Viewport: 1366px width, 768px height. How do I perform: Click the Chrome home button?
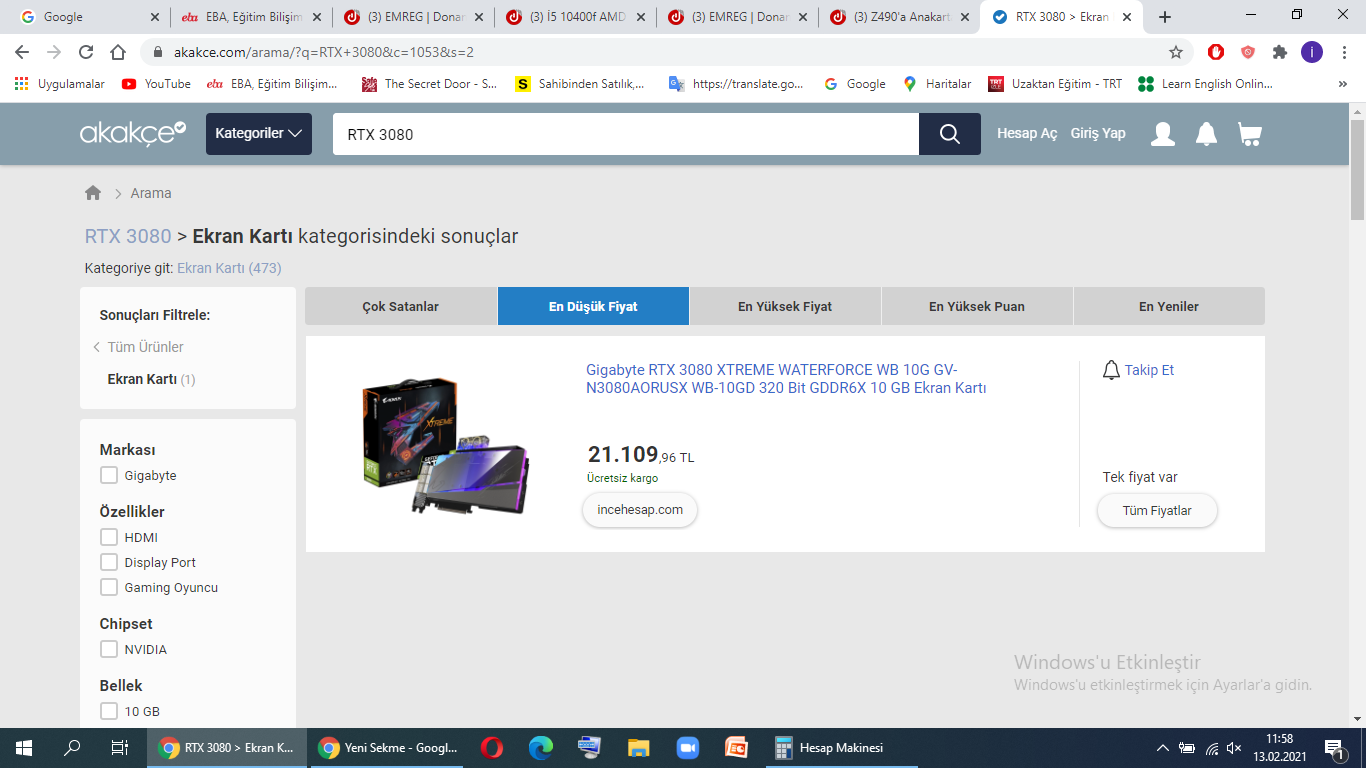click(118, 52)
